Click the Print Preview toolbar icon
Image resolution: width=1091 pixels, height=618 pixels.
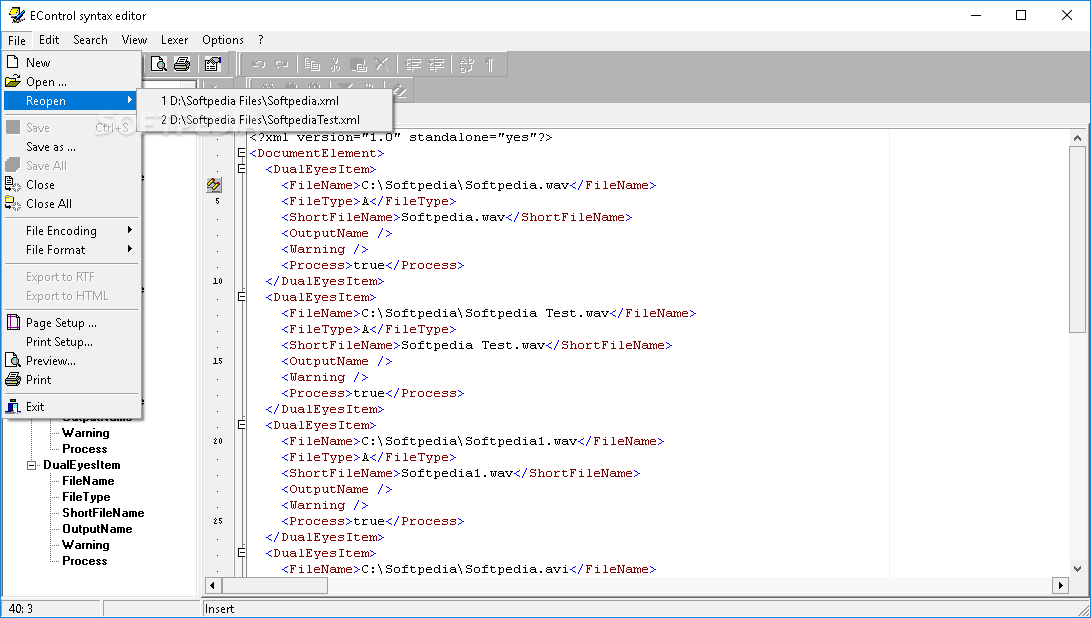click(x=159, y=65)
